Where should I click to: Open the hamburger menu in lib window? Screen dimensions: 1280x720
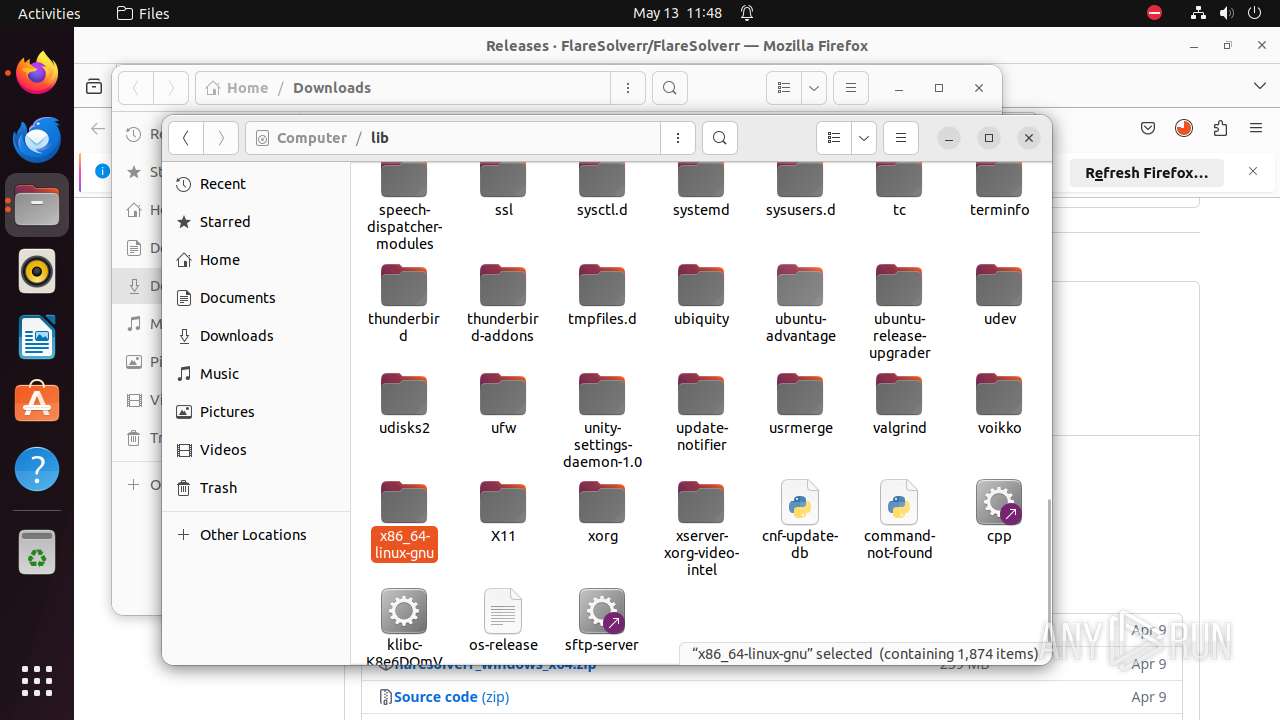(900, 138)
